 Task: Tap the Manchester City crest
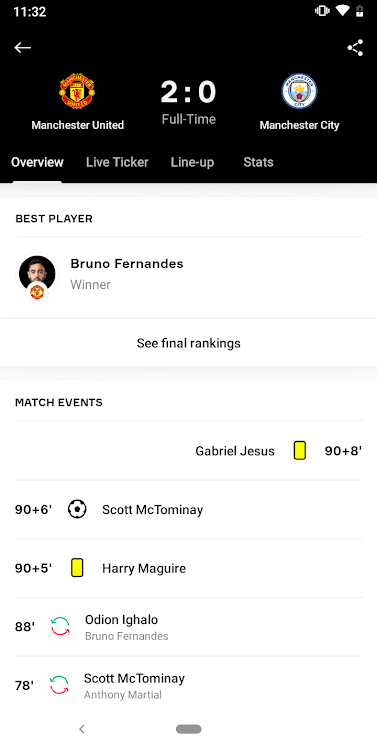[299, 91]
